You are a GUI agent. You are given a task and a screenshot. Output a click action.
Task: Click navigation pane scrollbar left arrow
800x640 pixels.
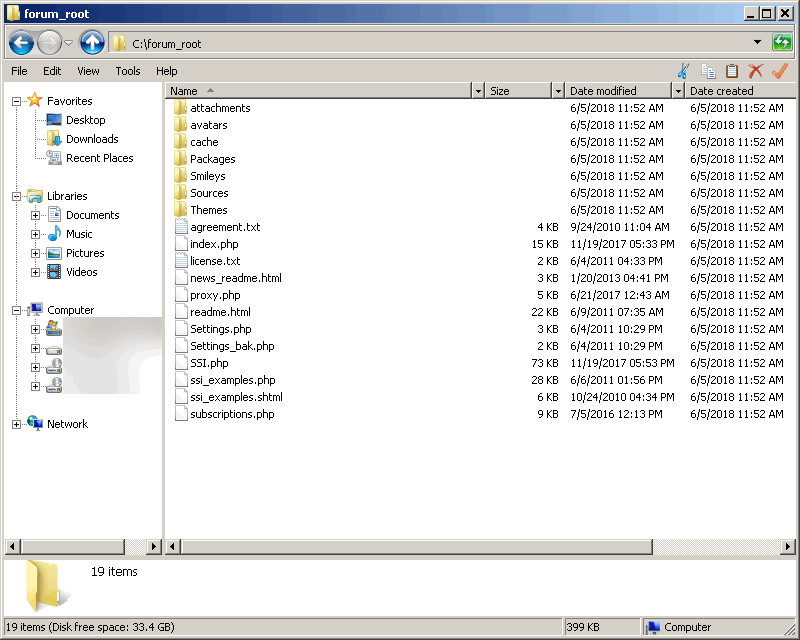click(12, 547)
